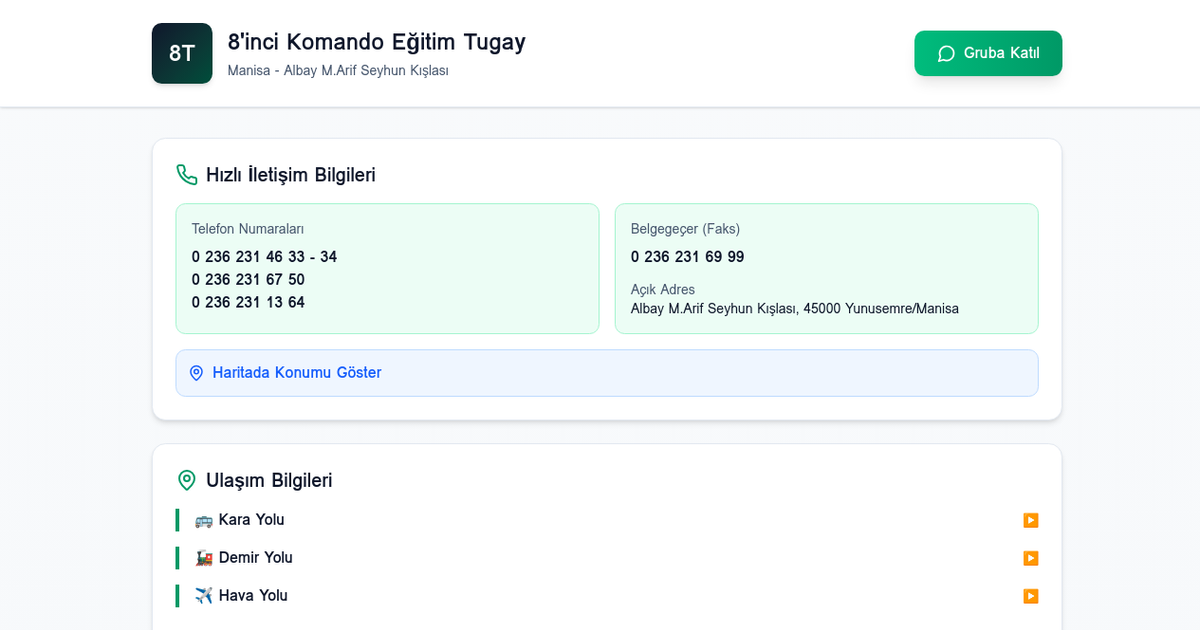1200x630 pixels.
Task: Call number 0 236 231 46 33 - 34
Action: pyautogui.click(x=264, y=257)
